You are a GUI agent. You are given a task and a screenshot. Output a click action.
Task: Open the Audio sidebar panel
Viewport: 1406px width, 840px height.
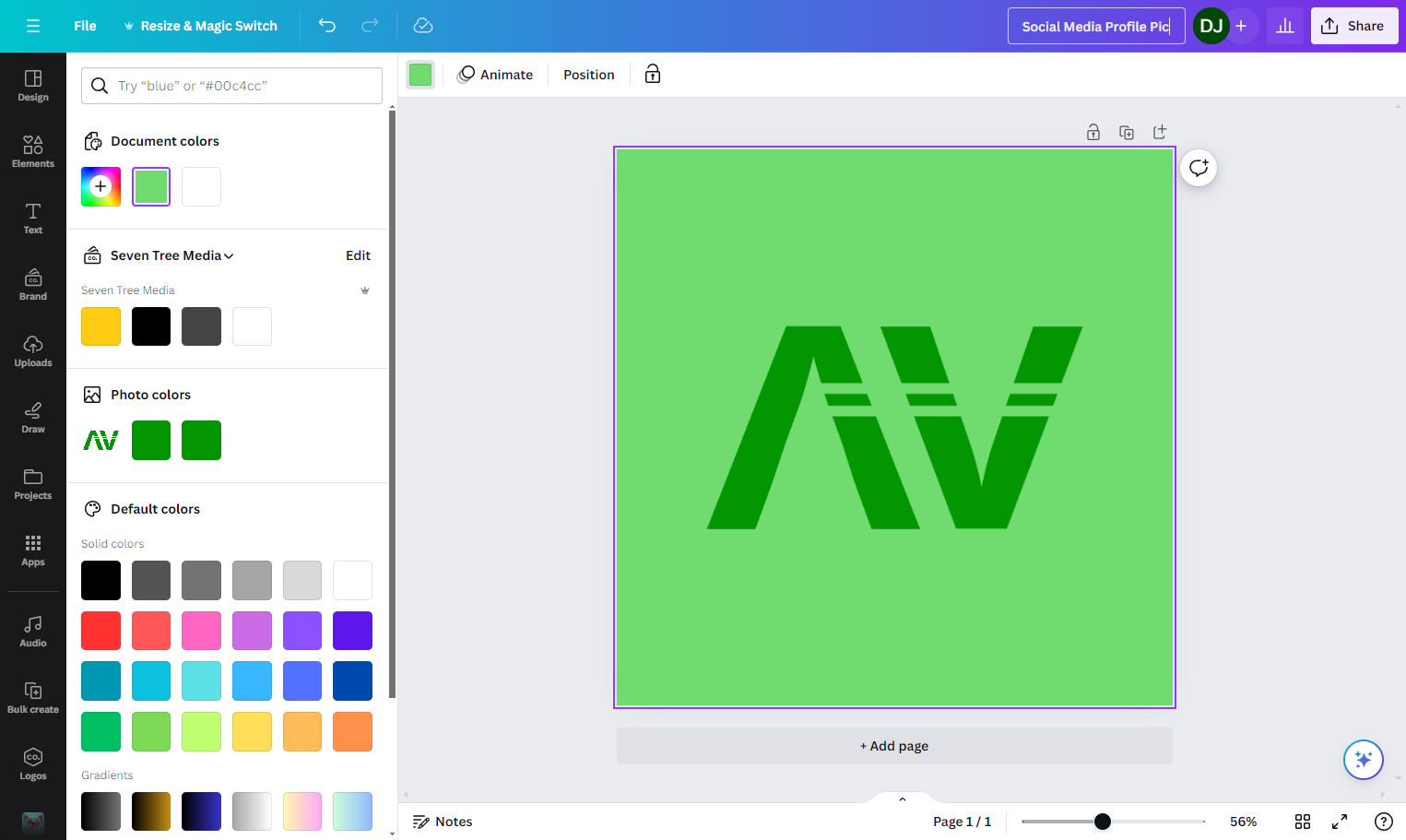tap(33, 632)
